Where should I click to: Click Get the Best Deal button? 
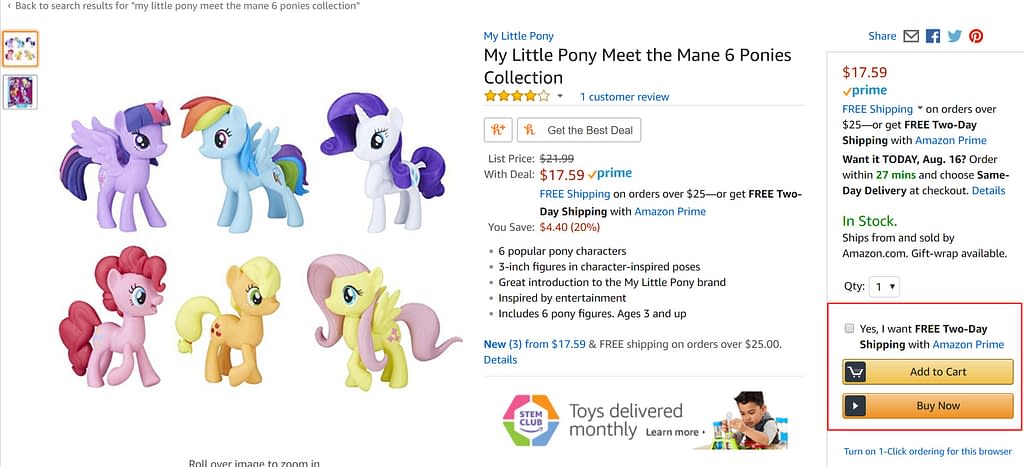(579, 130)
